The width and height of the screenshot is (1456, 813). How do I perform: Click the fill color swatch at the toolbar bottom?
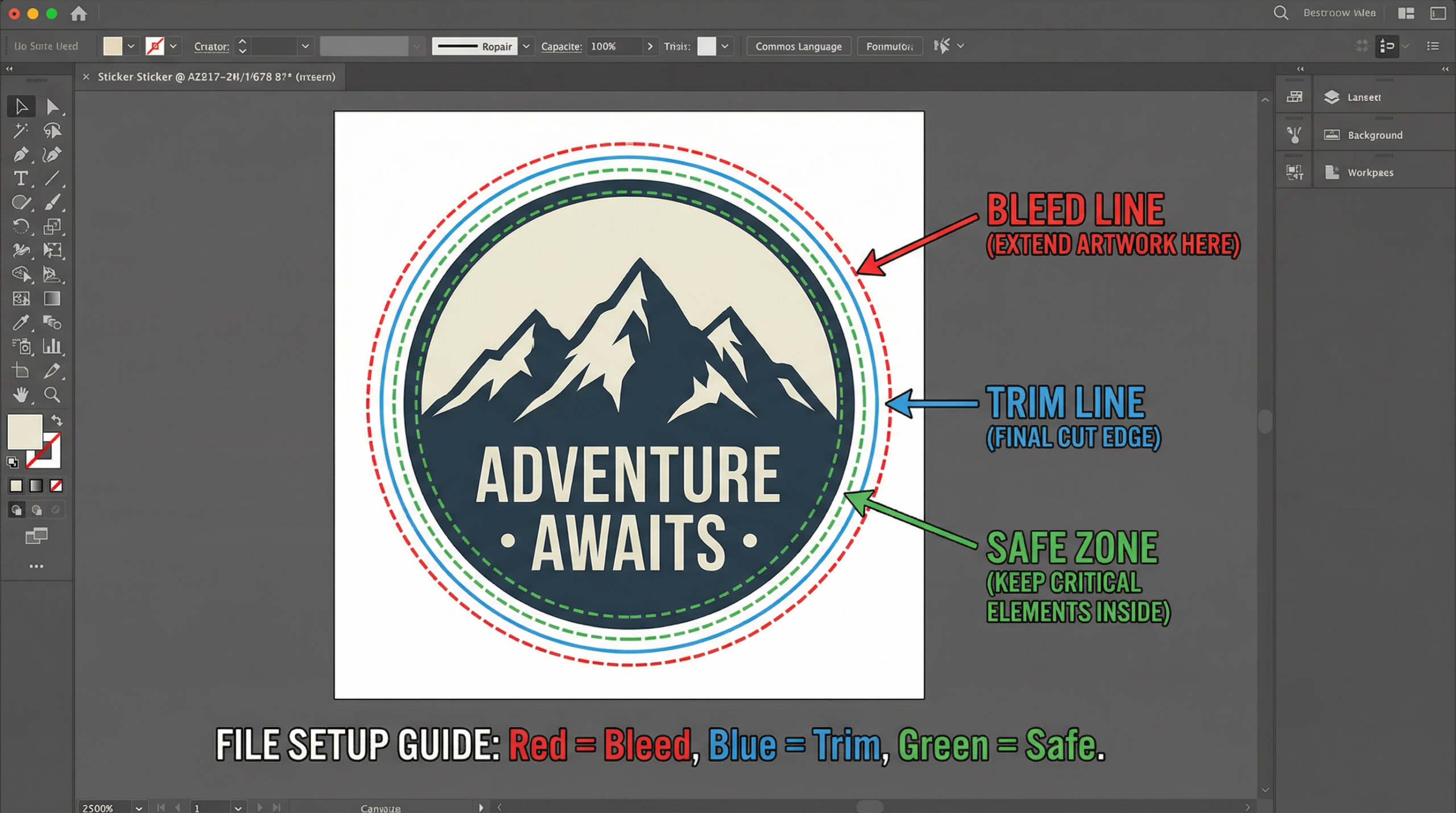click(x=24, y=432)
